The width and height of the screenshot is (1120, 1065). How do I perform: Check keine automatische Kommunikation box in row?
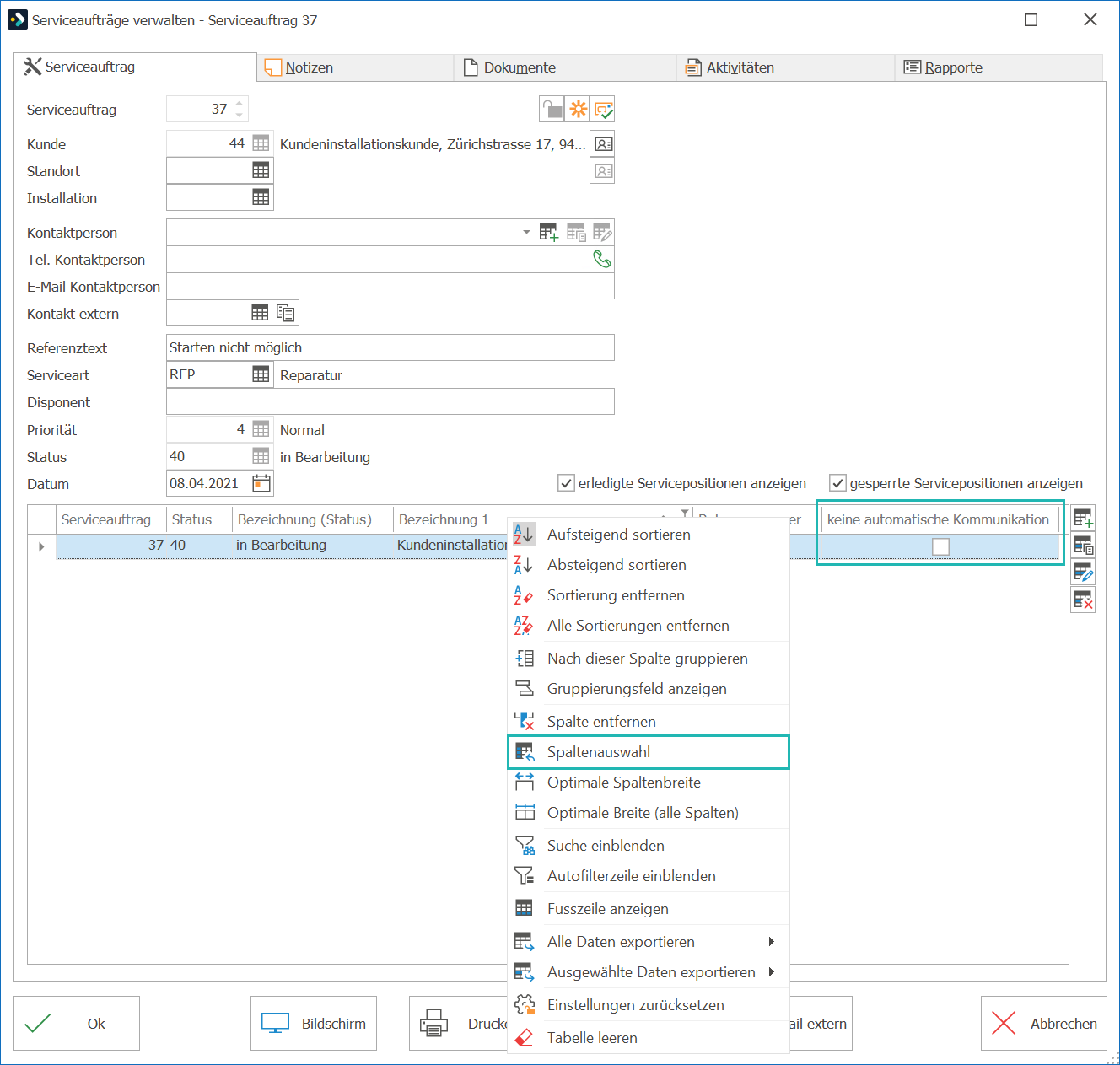pyautogui.click(x=940, y=546)
